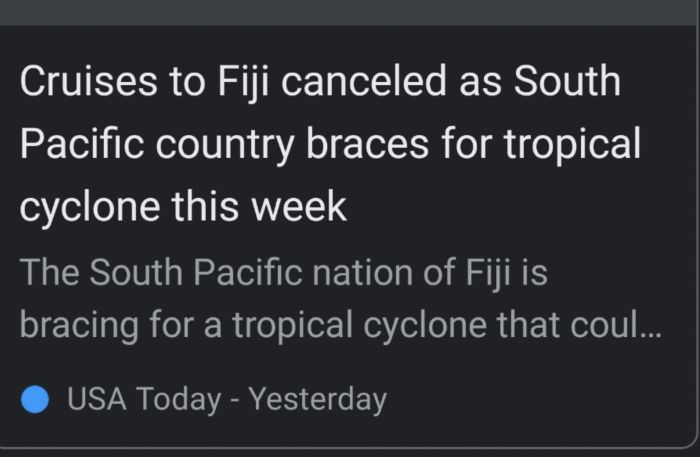Click 'Pacific country braces' headline line
The width and height of the screenshot is (700, 457).
[x=224, y=144]
